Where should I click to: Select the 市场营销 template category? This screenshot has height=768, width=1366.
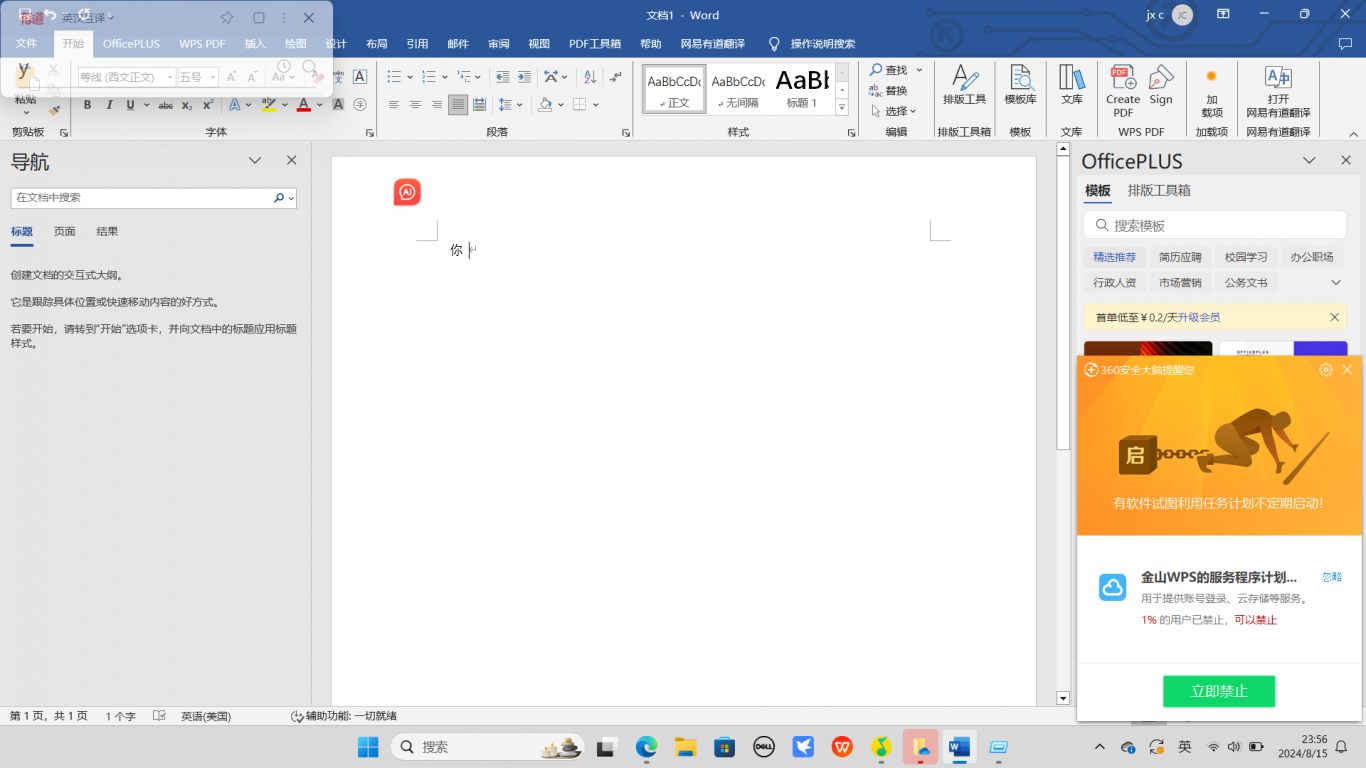[x=1181, y=283]
